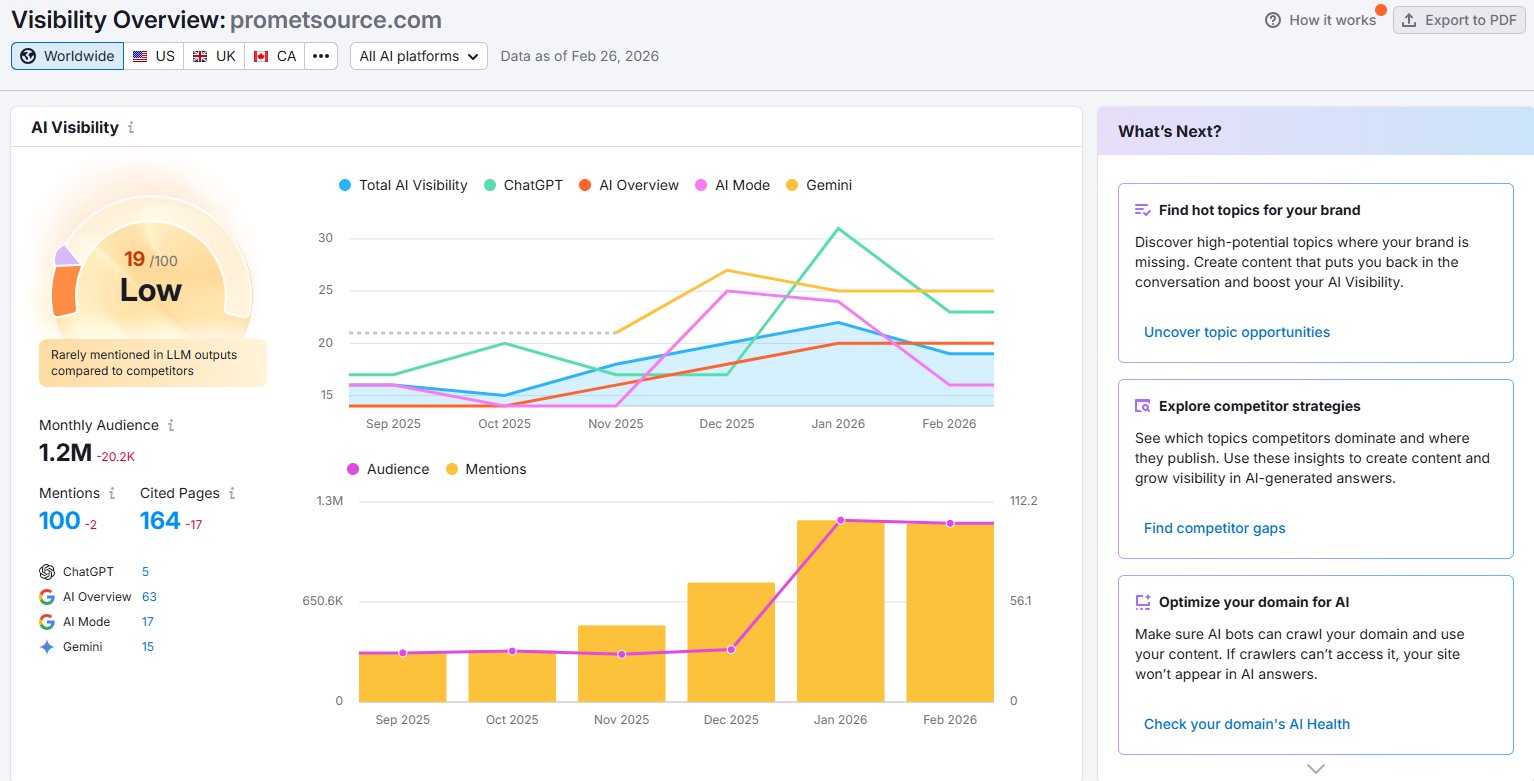The image size is (1534, 781).
Task: Click Gemini mentions value 15
Action: 148,647
